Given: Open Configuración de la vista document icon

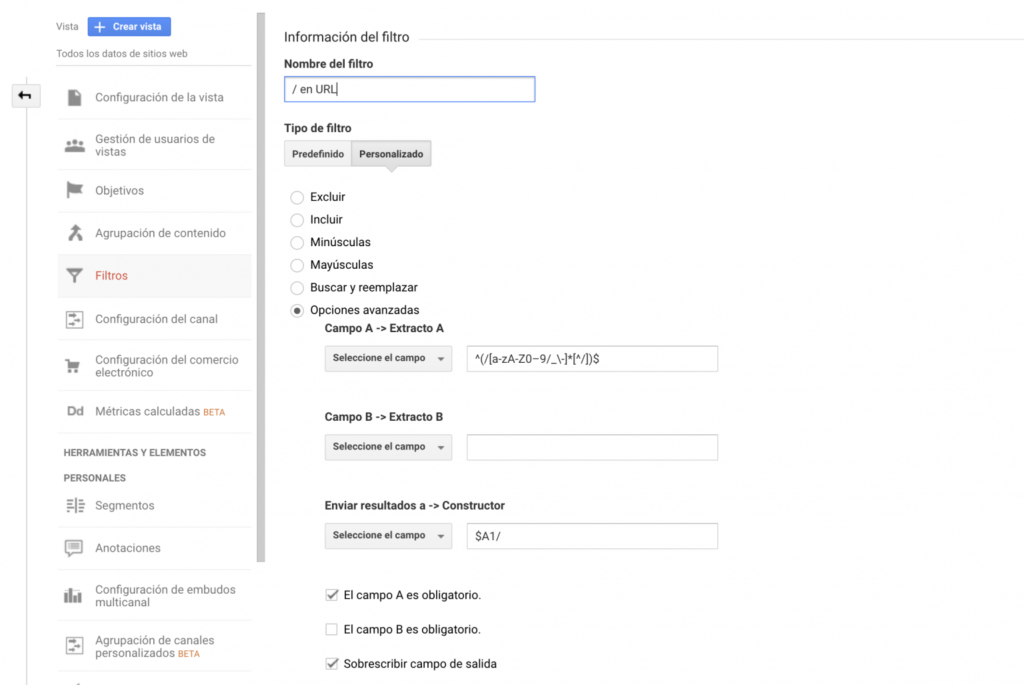Looking at the screenshot, I should point(74,98).
